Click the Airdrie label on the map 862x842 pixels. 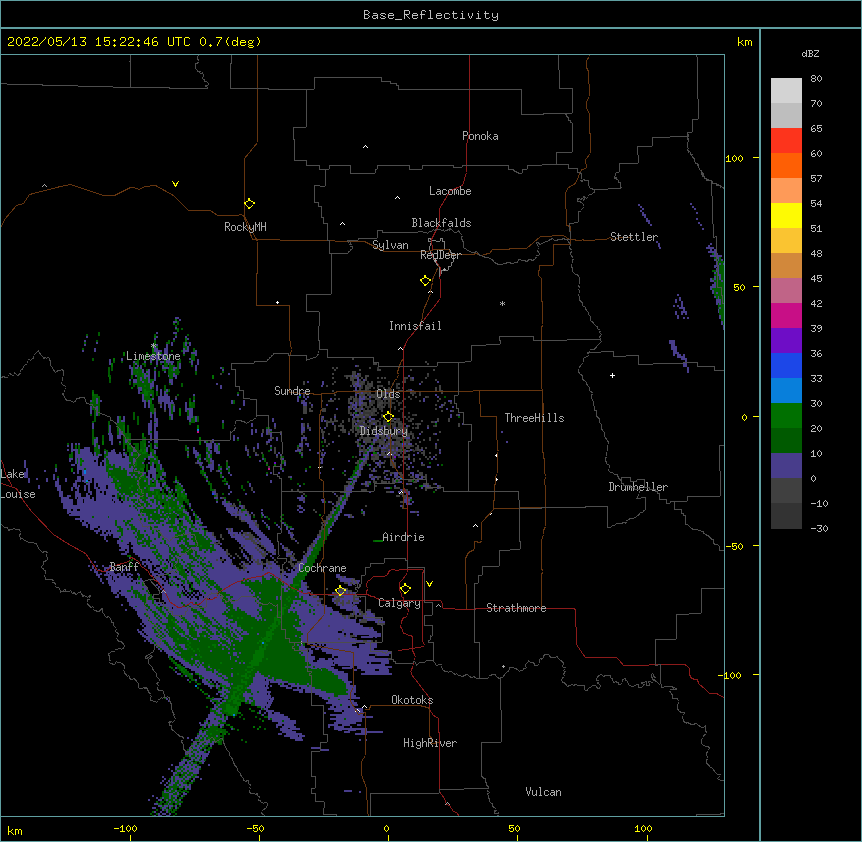(x=403, y=537)
